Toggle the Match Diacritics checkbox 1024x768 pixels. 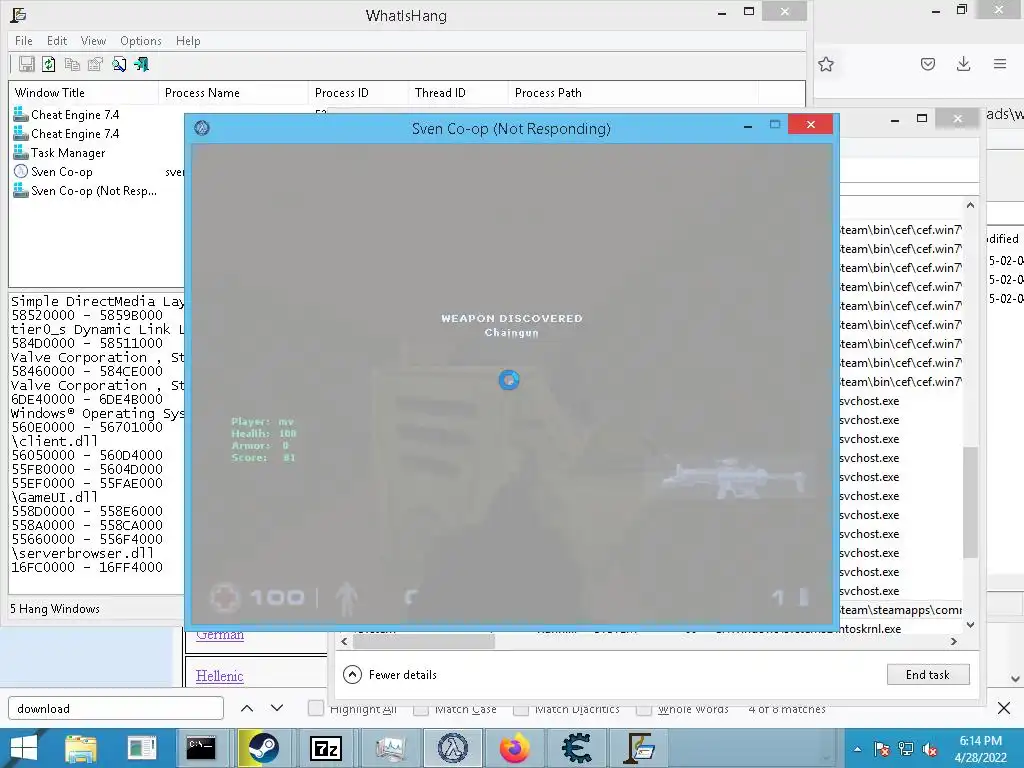click(x=521, y=709)
